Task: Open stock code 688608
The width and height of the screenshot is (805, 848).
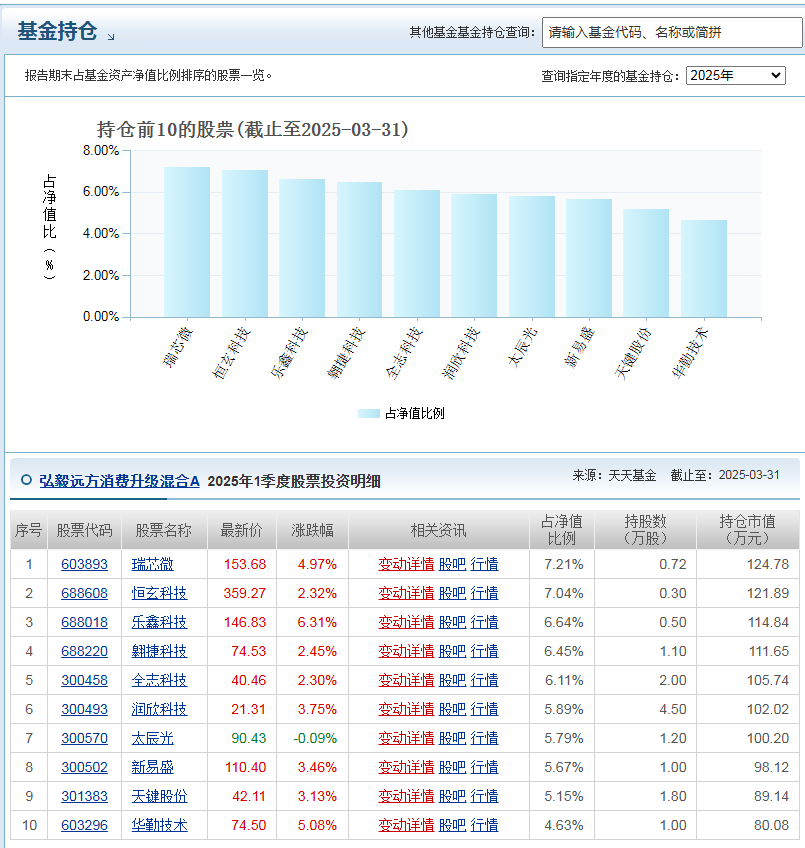Action: (x=84, y=593)
